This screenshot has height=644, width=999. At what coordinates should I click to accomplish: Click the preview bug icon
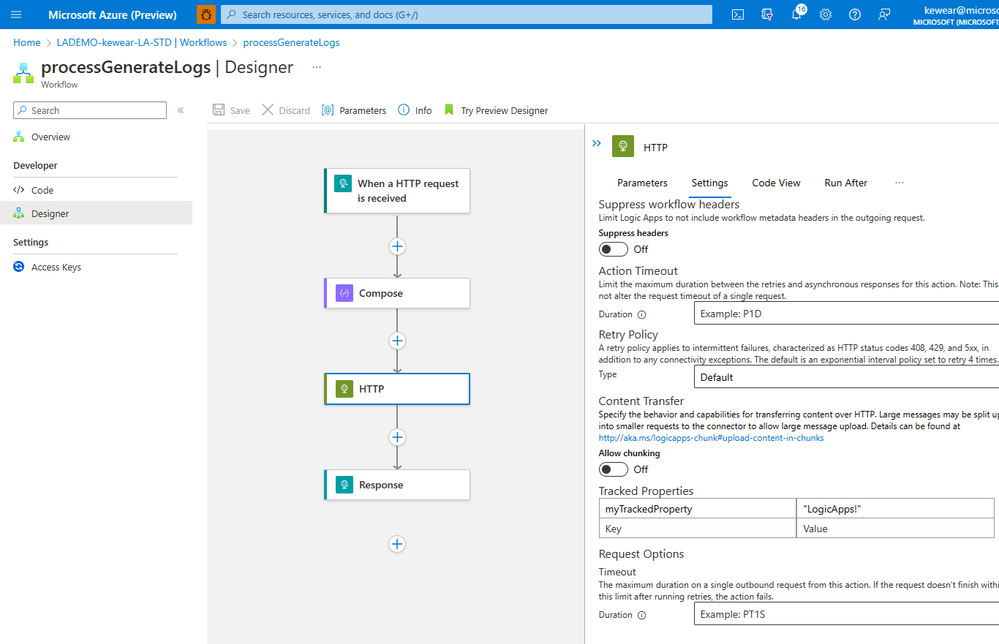point(206,14)
